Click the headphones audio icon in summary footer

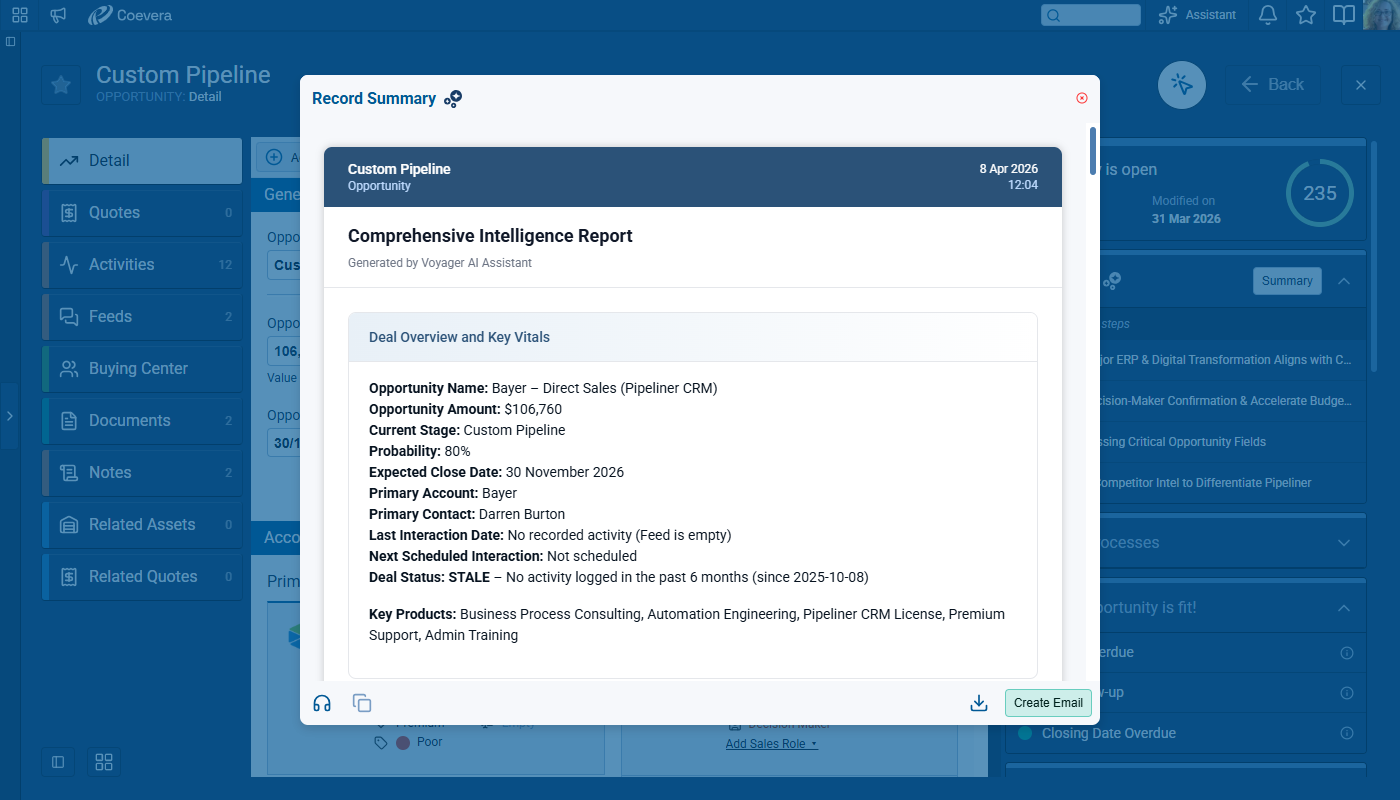[322, 703]
